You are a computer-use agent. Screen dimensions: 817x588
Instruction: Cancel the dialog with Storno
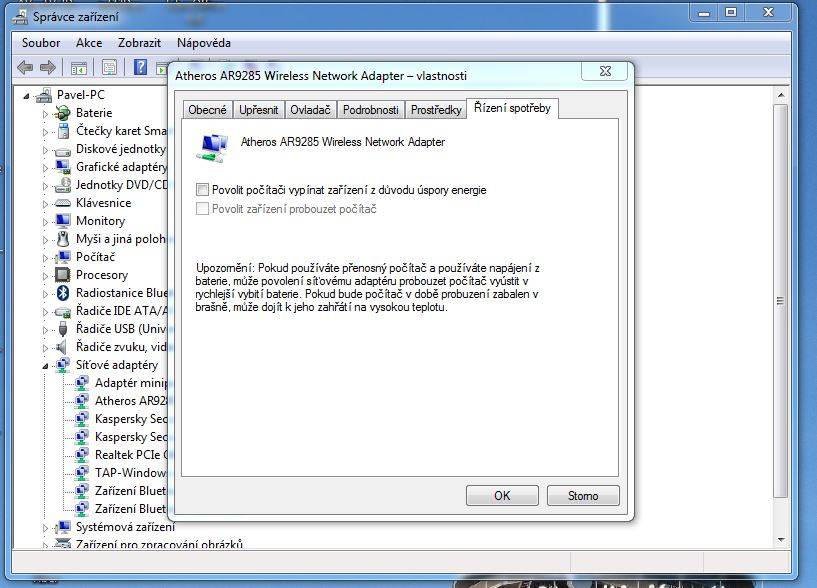point(583,495)
